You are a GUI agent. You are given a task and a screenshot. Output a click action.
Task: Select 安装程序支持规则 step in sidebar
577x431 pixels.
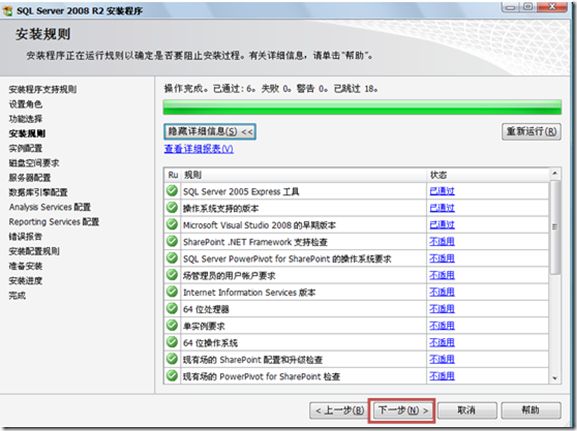click(43, 89)
